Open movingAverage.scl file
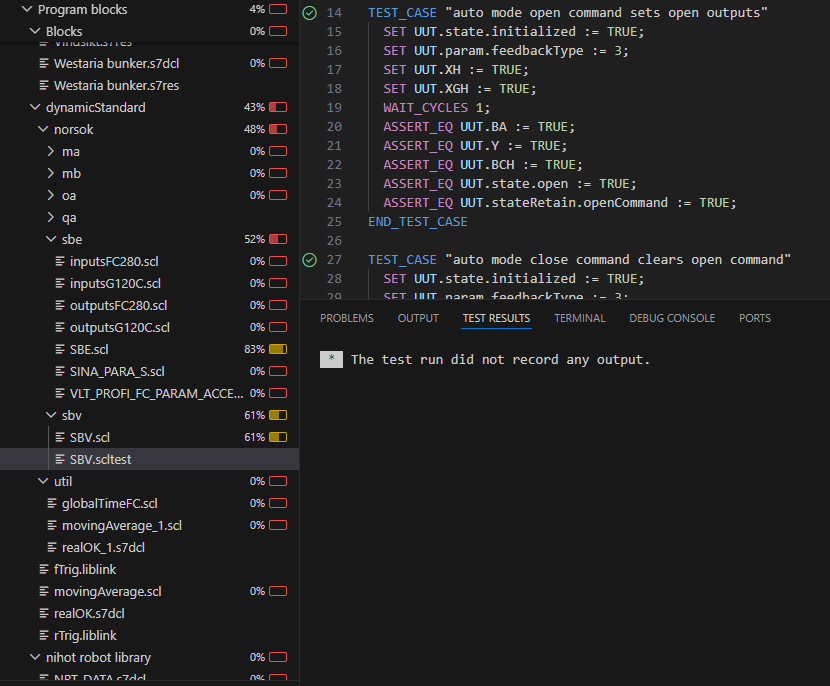Viewport: 830px width, 686px height. 107,592
